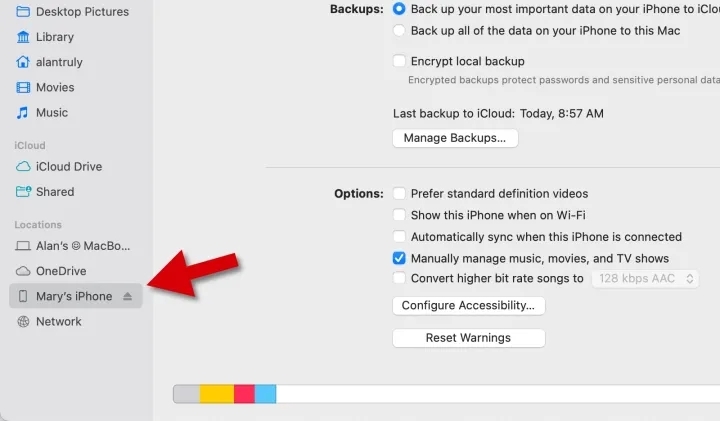Enable Encrypt local backup checkbox
Viewport: 720px width, 421px height.
399,61
